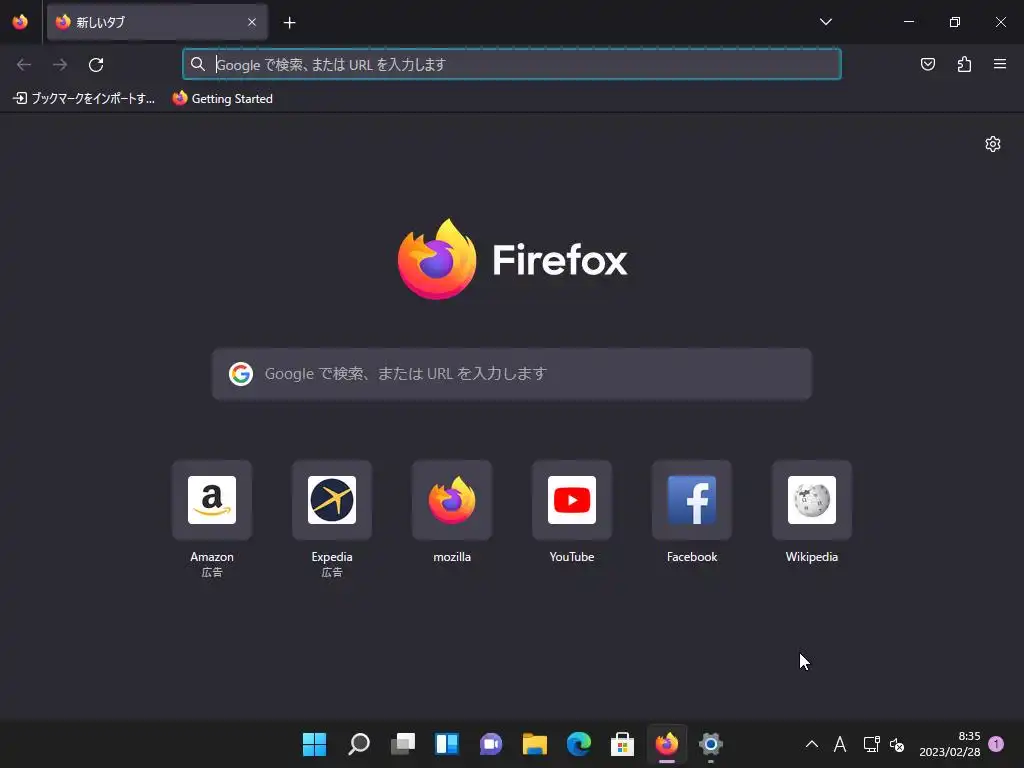Expand the list all tabs dropdown

click(x=825, y=22)
